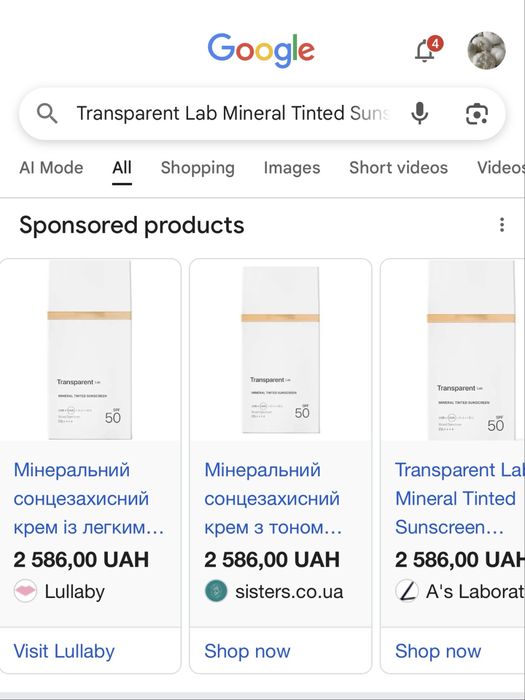This screenshot has height=700, width=525.
Task: Click Shop now under A's Laboratory
Action: pyautogui.click(x=438, y=651)
